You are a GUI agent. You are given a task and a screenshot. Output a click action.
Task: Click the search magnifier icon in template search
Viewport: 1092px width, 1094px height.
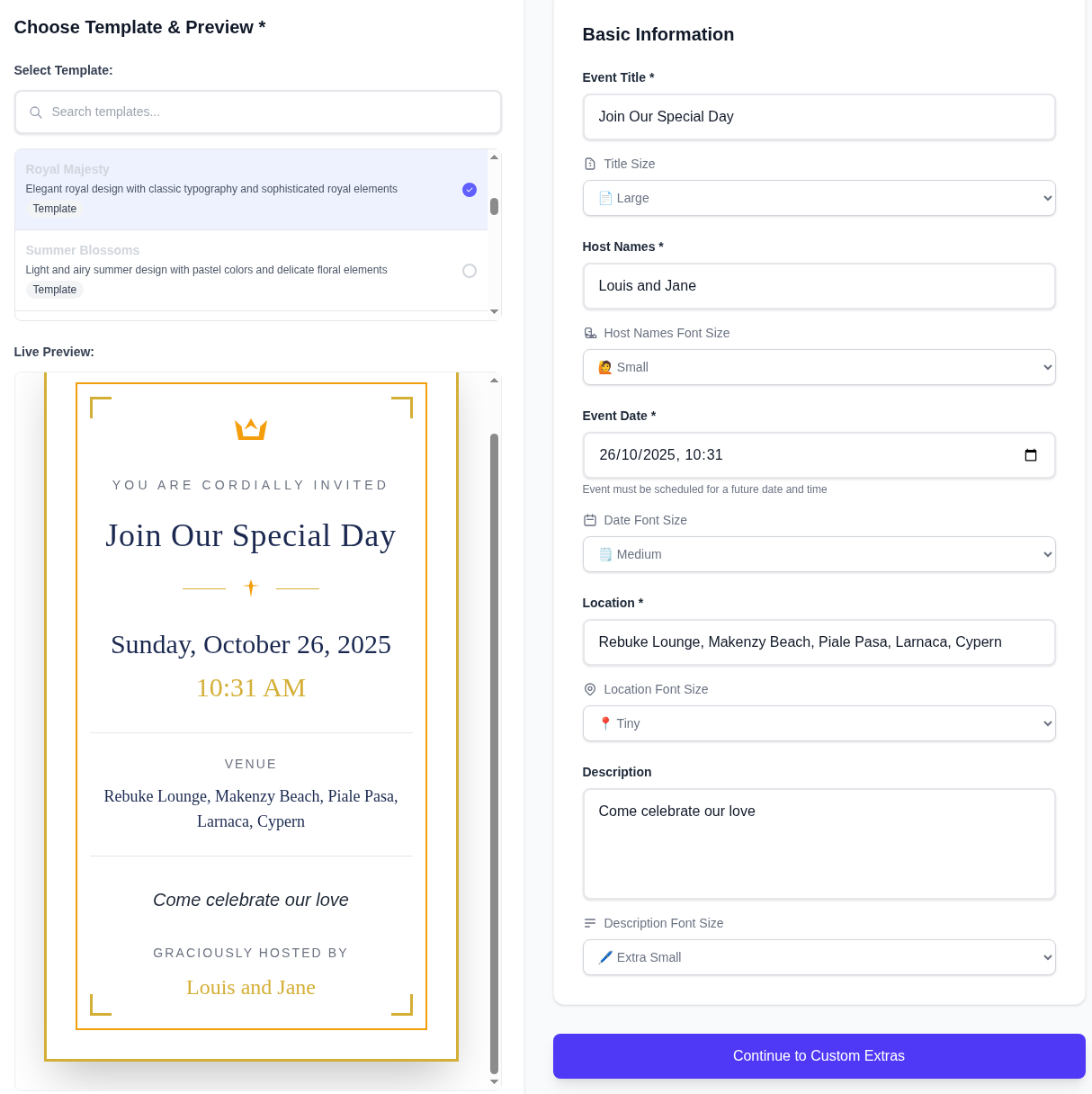pos(36,112)
